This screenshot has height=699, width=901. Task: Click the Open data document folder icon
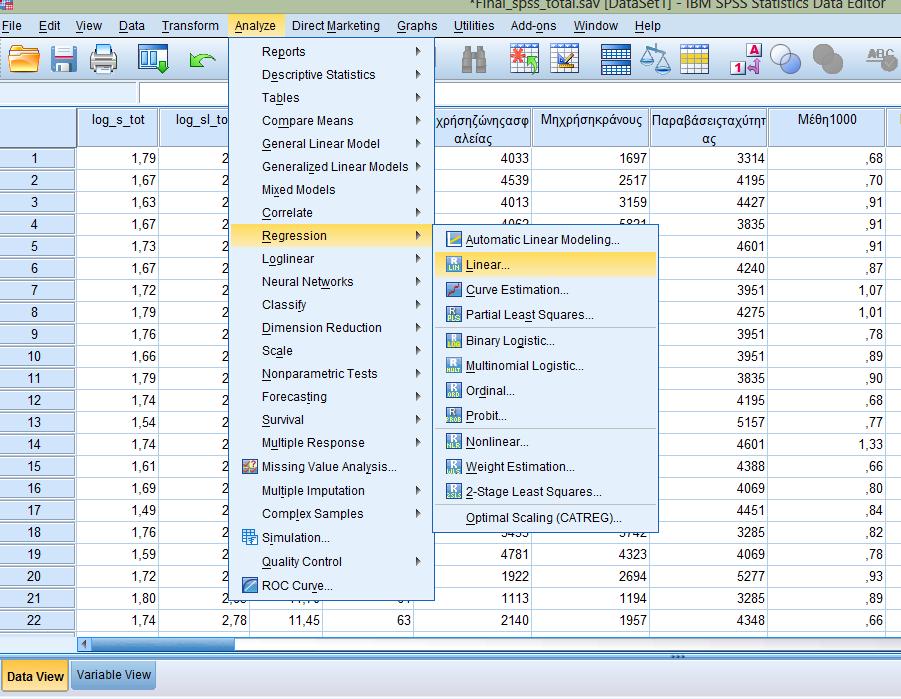[x=24, y=59]
